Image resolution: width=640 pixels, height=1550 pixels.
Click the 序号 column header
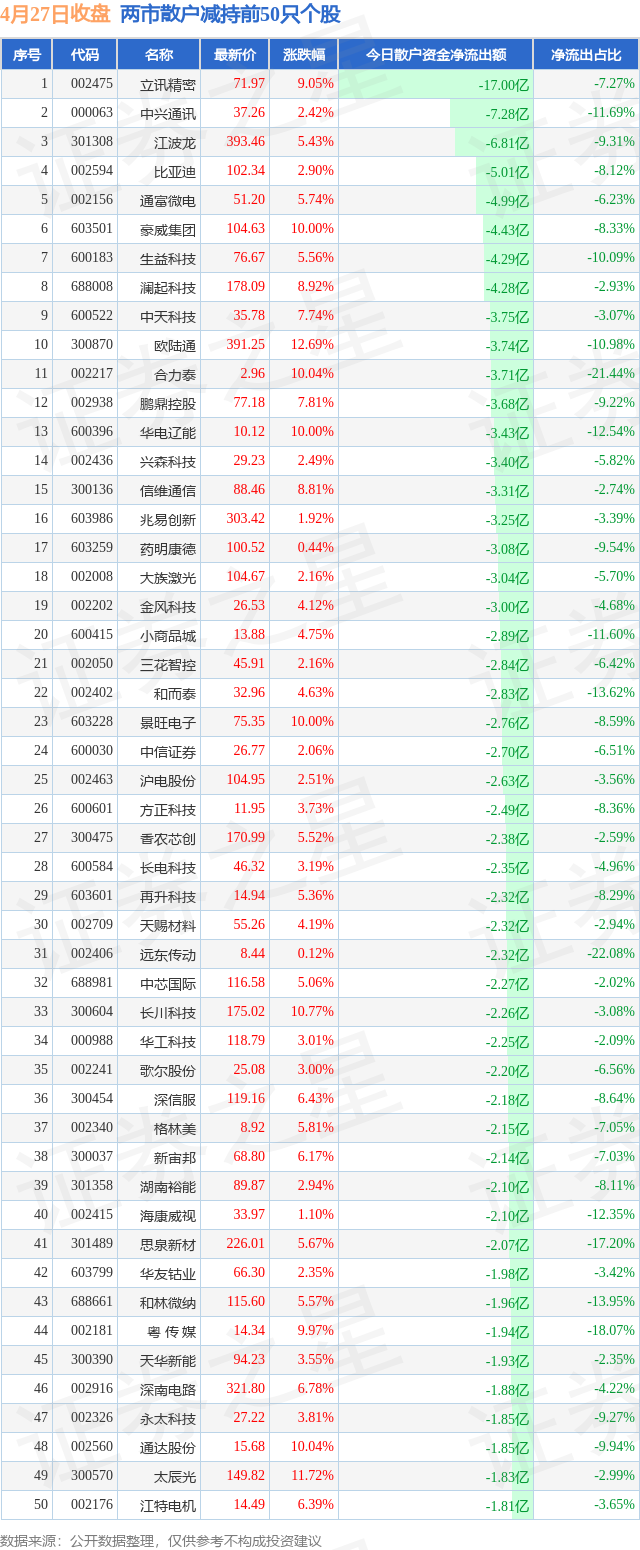[x=27, y=55]
